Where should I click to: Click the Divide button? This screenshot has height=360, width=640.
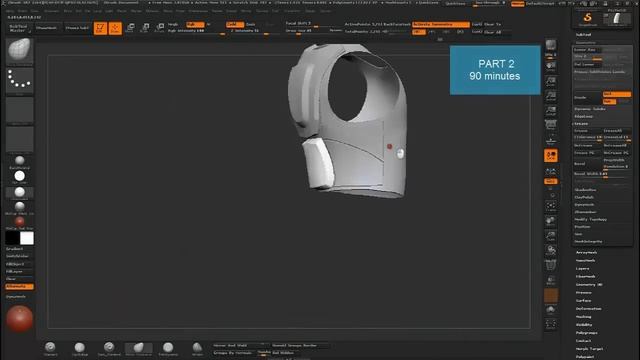coord(587,98)
